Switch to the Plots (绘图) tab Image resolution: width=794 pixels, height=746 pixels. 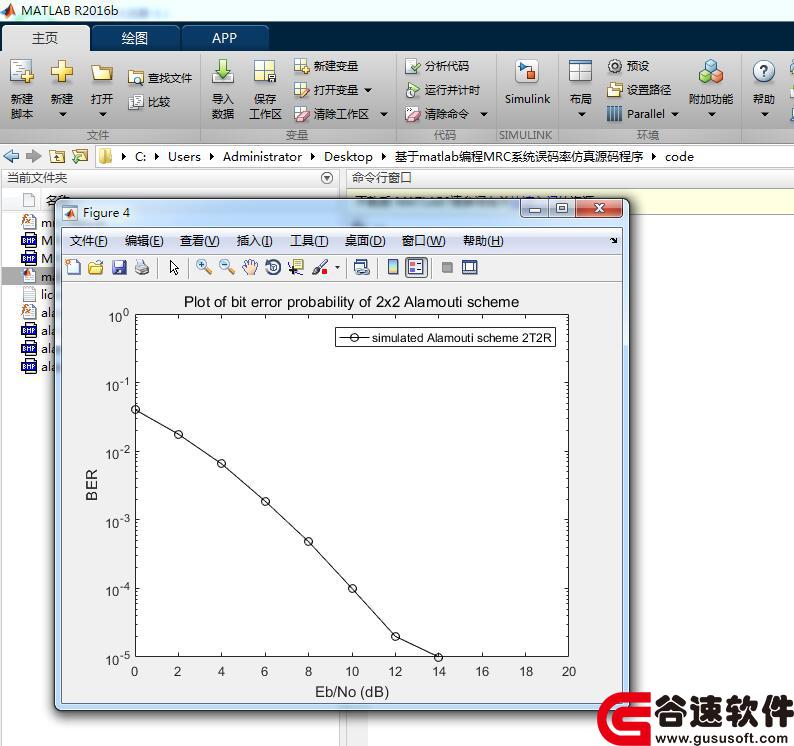click(135, 38)
